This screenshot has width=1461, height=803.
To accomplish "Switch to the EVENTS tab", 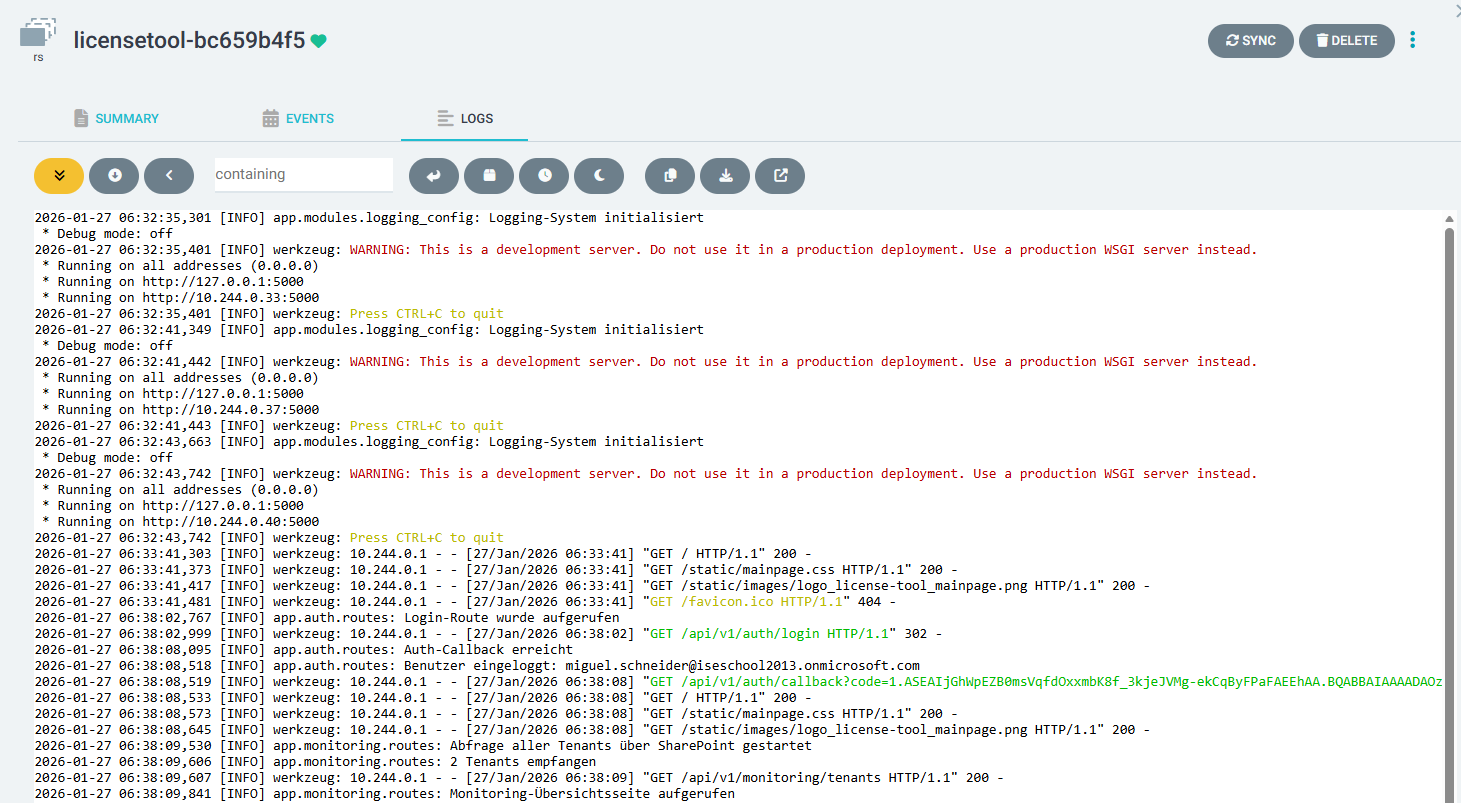I will coord(297,118).
